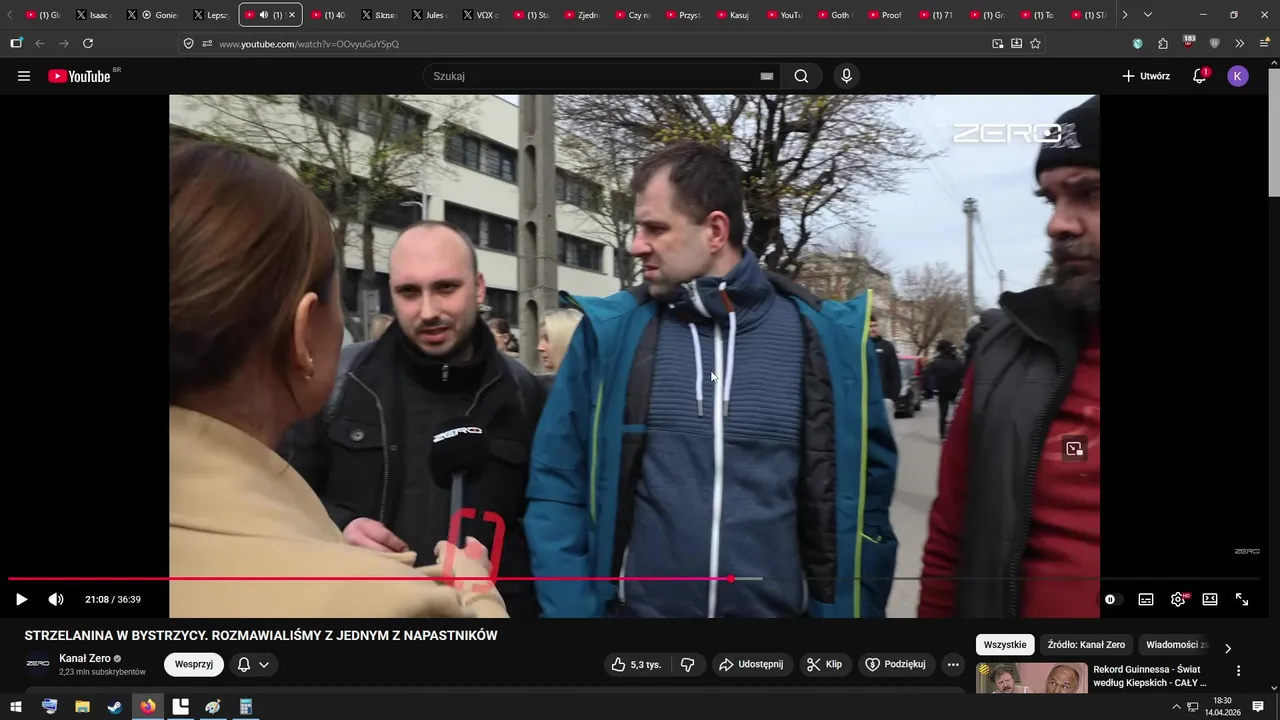This screenshot has height=720, width=1280.
Task: Open picture-in-picture overlay icon on video
Action: pyautogui.click(x=1074, y=449)
